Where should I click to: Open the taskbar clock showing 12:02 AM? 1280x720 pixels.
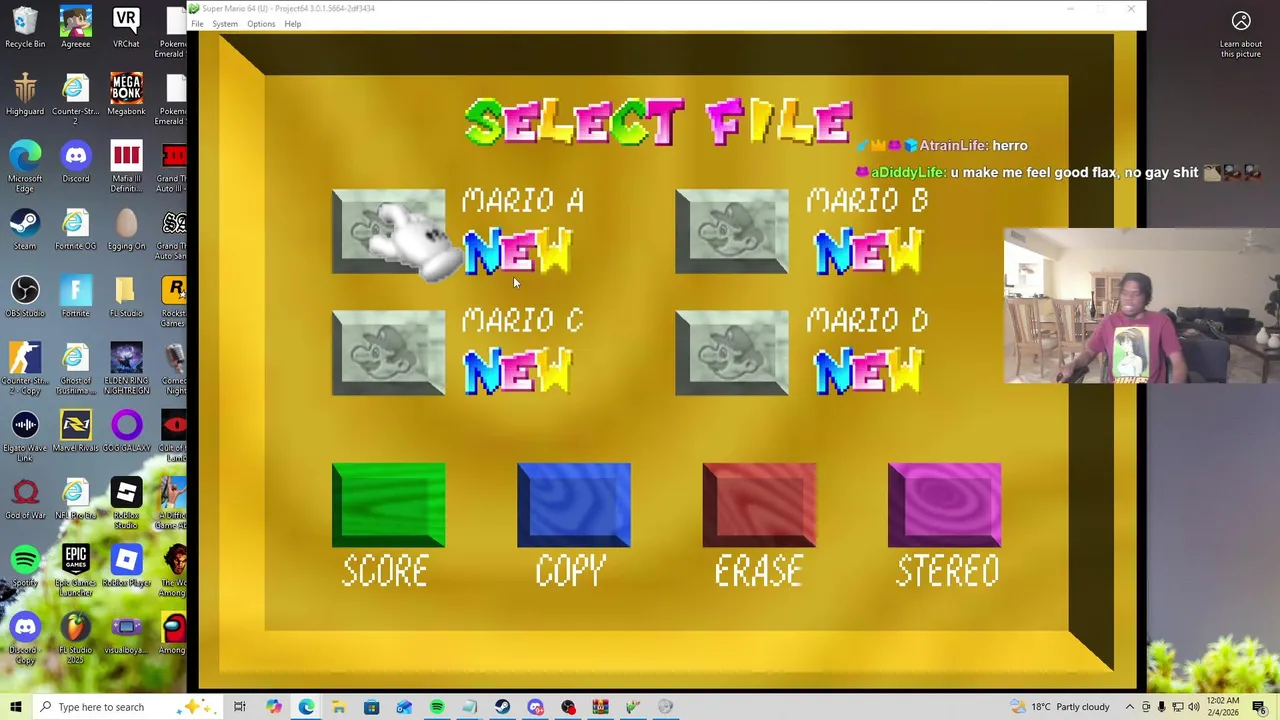pos(1224,707)
